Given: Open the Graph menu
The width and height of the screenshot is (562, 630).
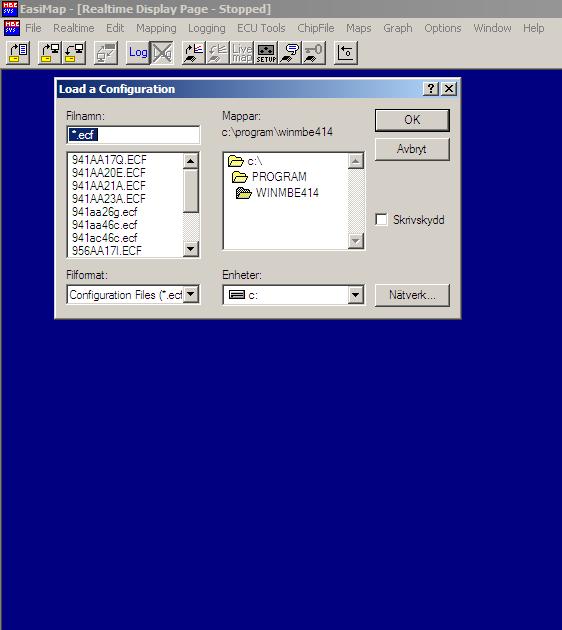Looking at the screenshot, I should click(398, 28).
